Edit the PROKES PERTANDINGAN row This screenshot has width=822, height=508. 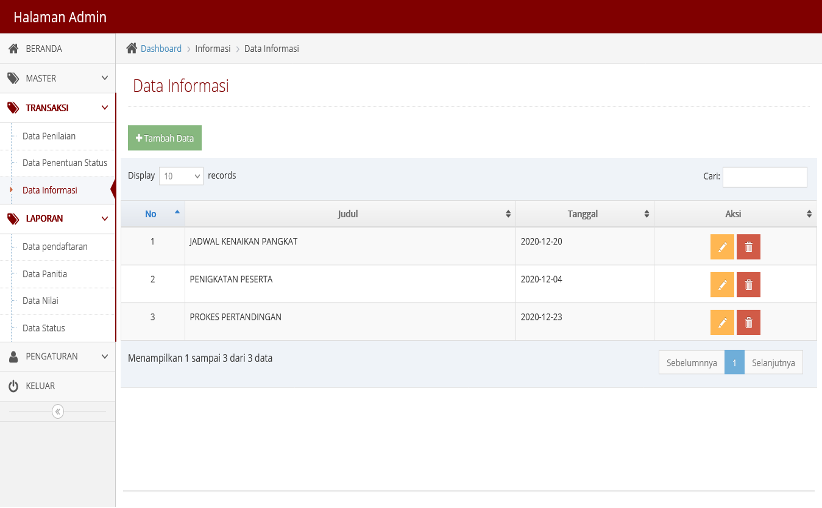pos(722,322)
